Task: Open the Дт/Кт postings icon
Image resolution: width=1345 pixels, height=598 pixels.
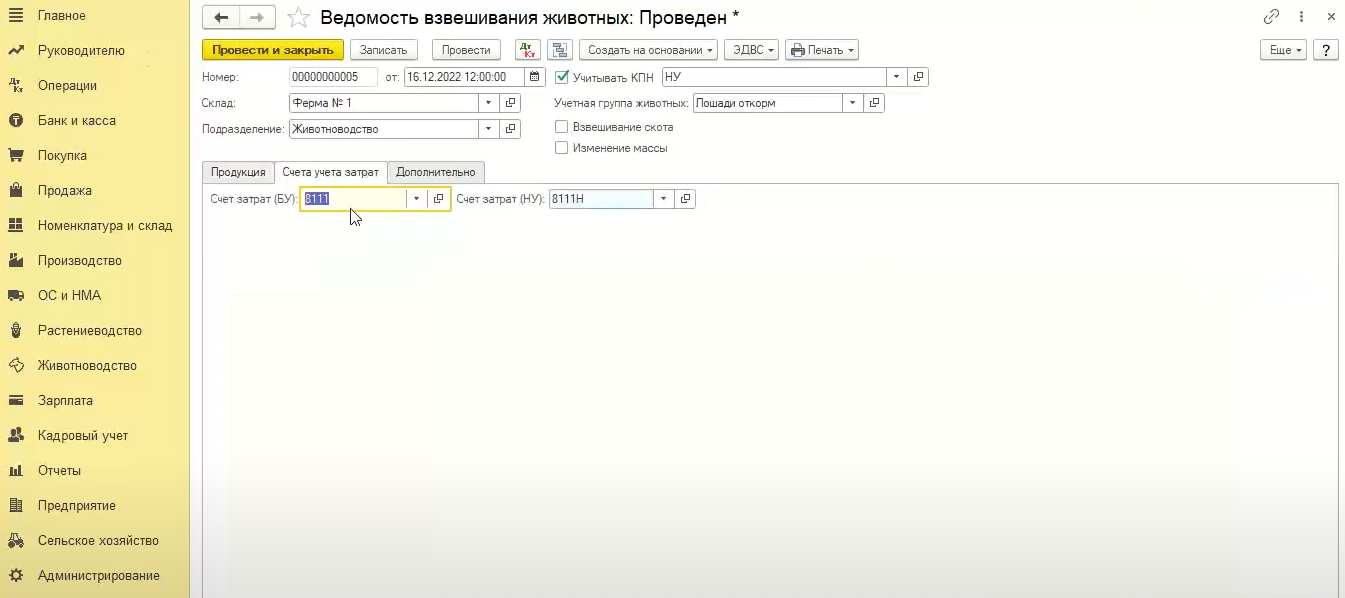Action: [x=527, y=50]
